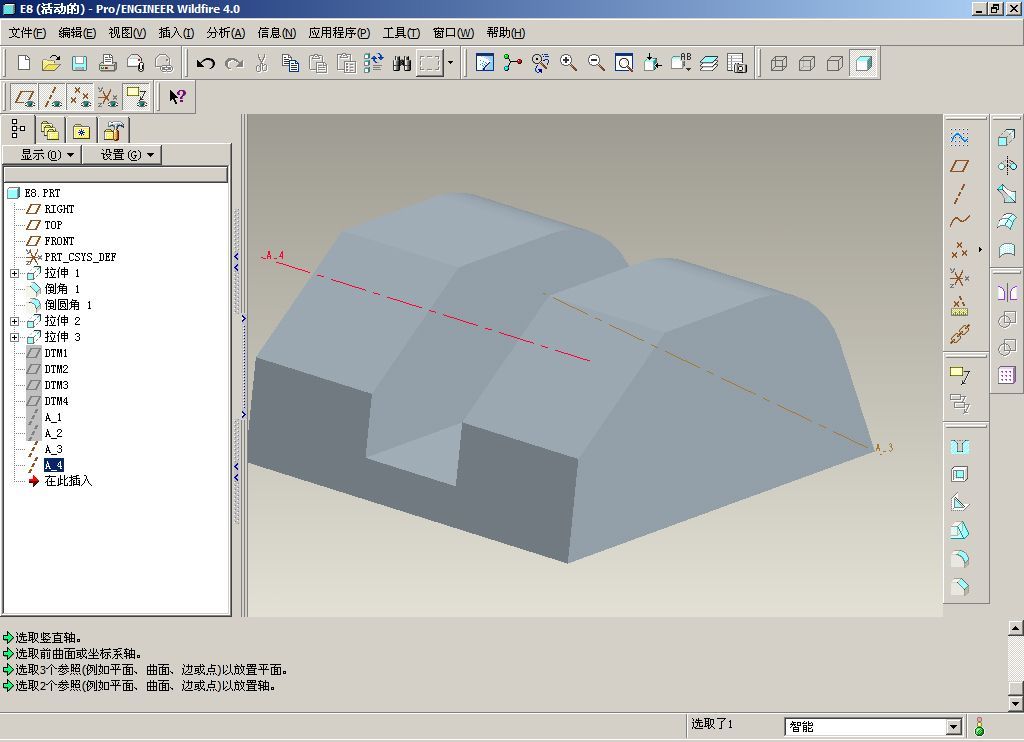This screenshot has height=742, width=1024.
Task: Refit the model to the window
Action: point(624,63)
